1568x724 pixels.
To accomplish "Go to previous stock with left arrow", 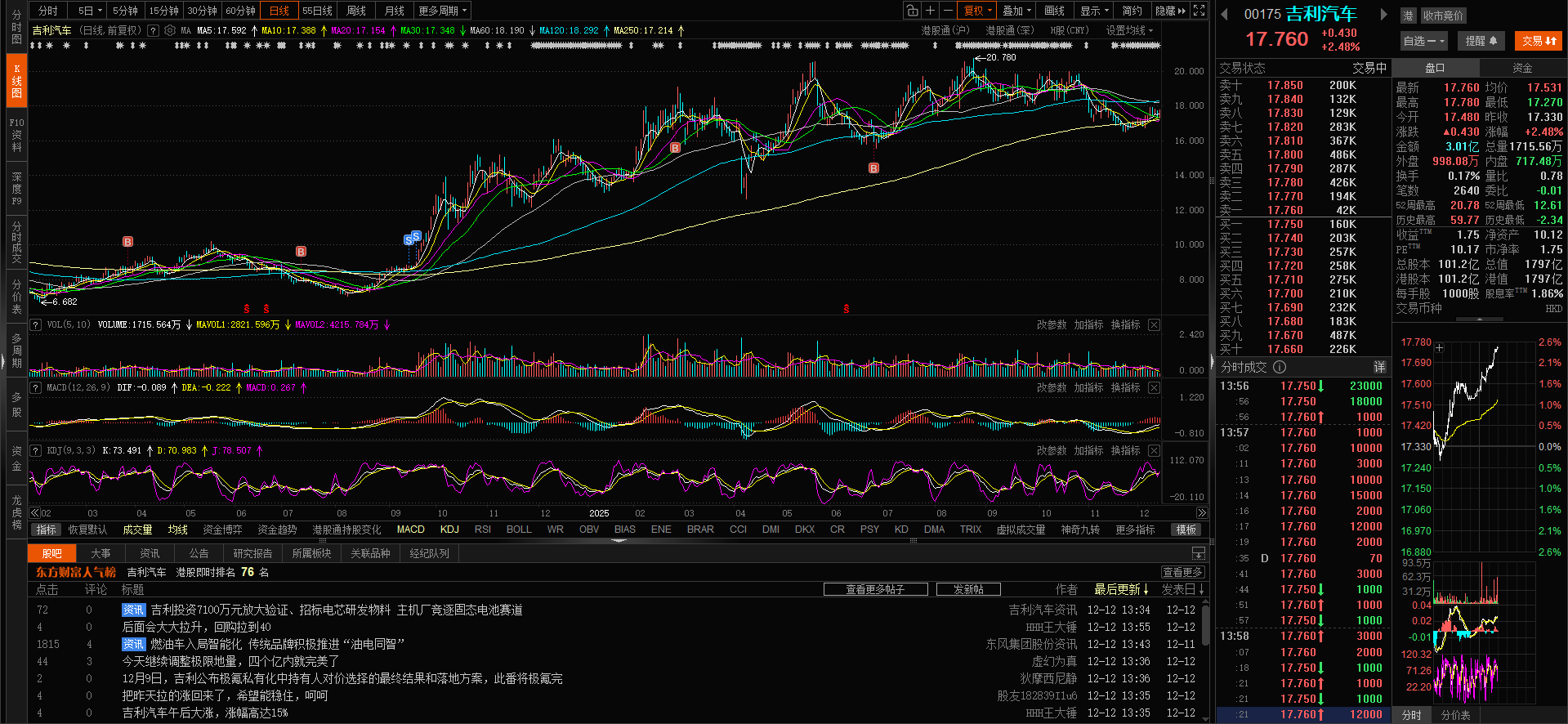I will click(x=1224, y=14).
